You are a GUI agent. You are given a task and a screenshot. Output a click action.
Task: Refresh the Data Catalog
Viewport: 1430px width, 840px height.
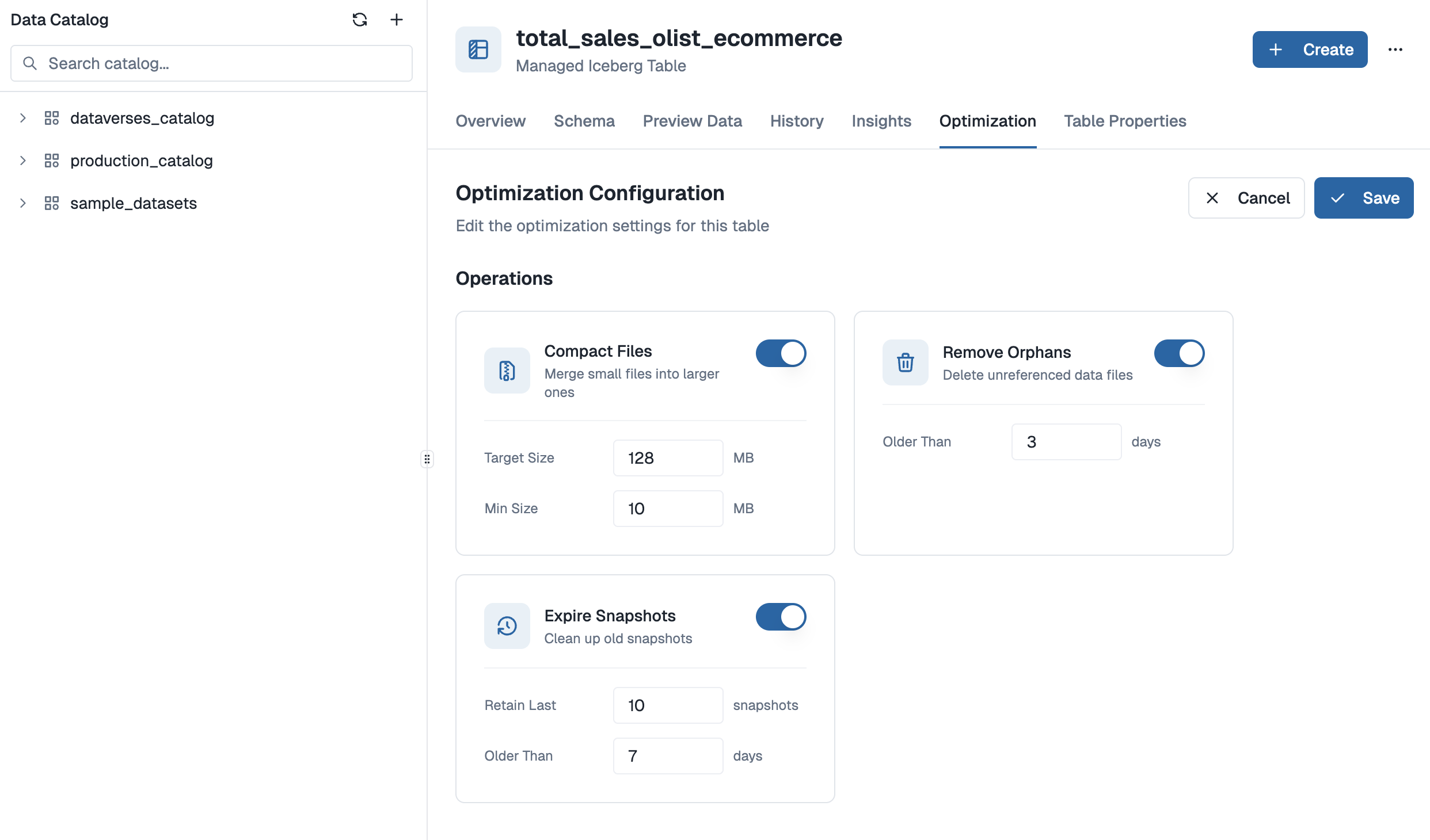(360, 20)
